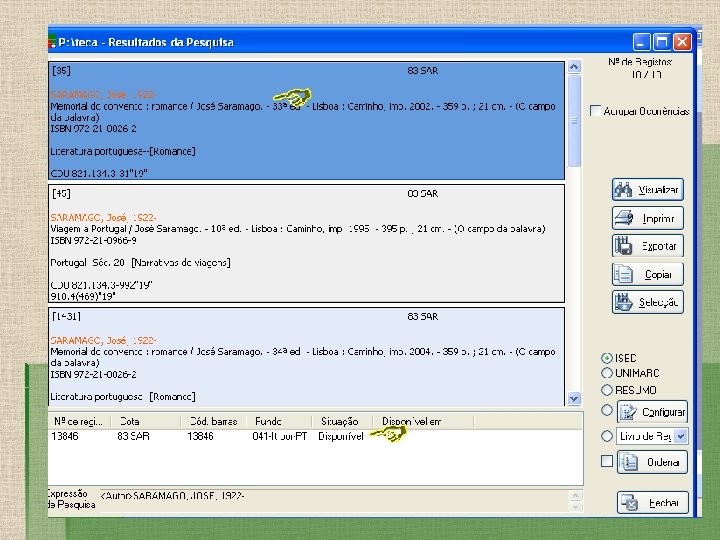
Task: Click the Ordenar sort button
Action: coord(652,462)
